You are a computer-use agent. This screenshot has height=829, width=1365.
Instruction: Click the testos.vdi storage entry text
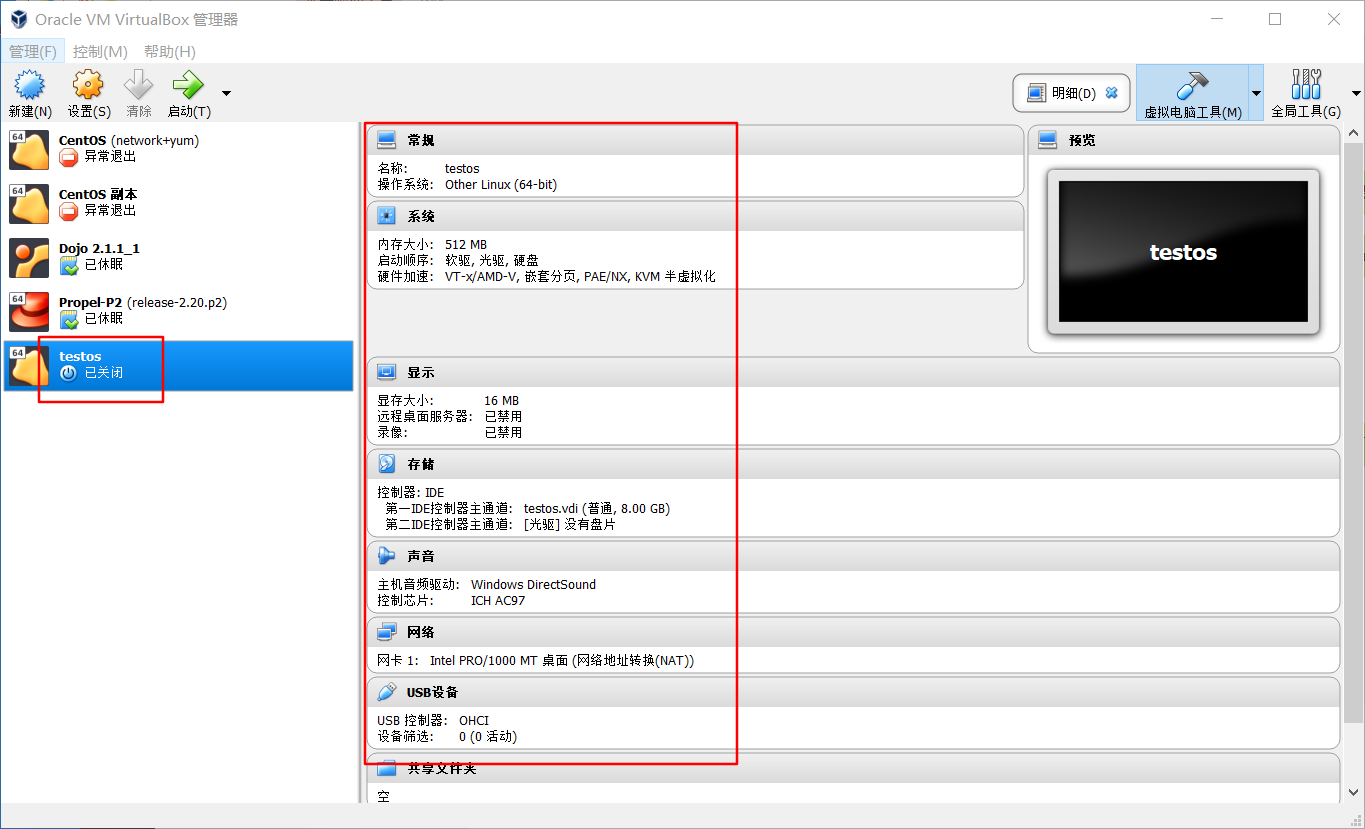point(597,508)
